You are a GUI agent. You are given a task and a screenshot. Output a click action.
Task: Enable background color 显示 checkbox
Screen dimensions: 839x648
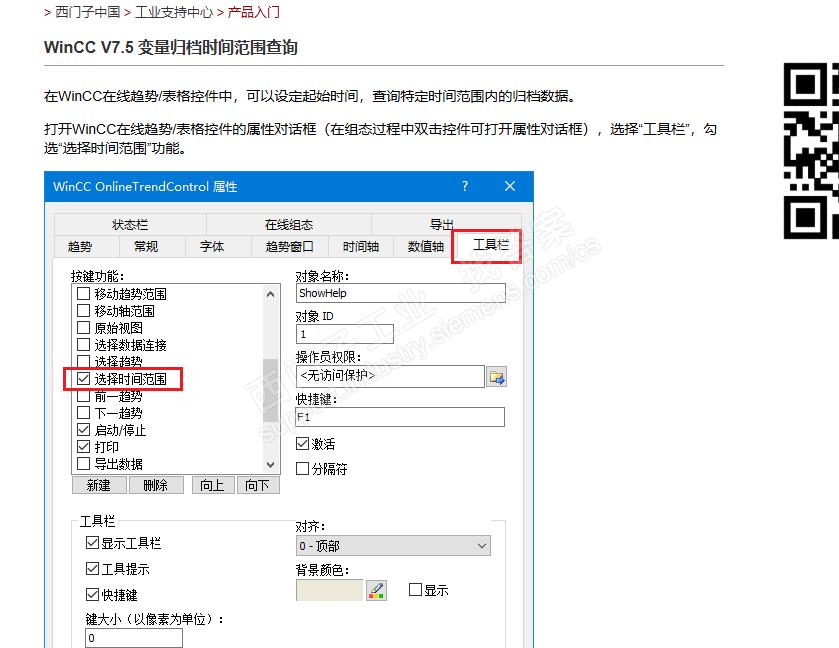tap(415, 590)
